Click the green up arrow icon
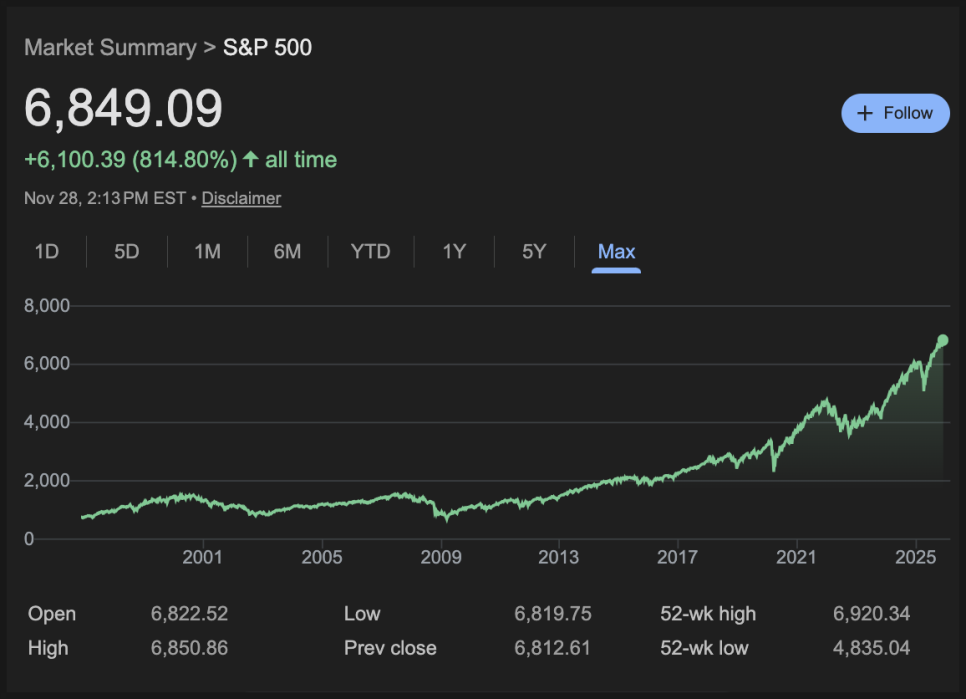The image size is (966, 699). coord(251,159)
